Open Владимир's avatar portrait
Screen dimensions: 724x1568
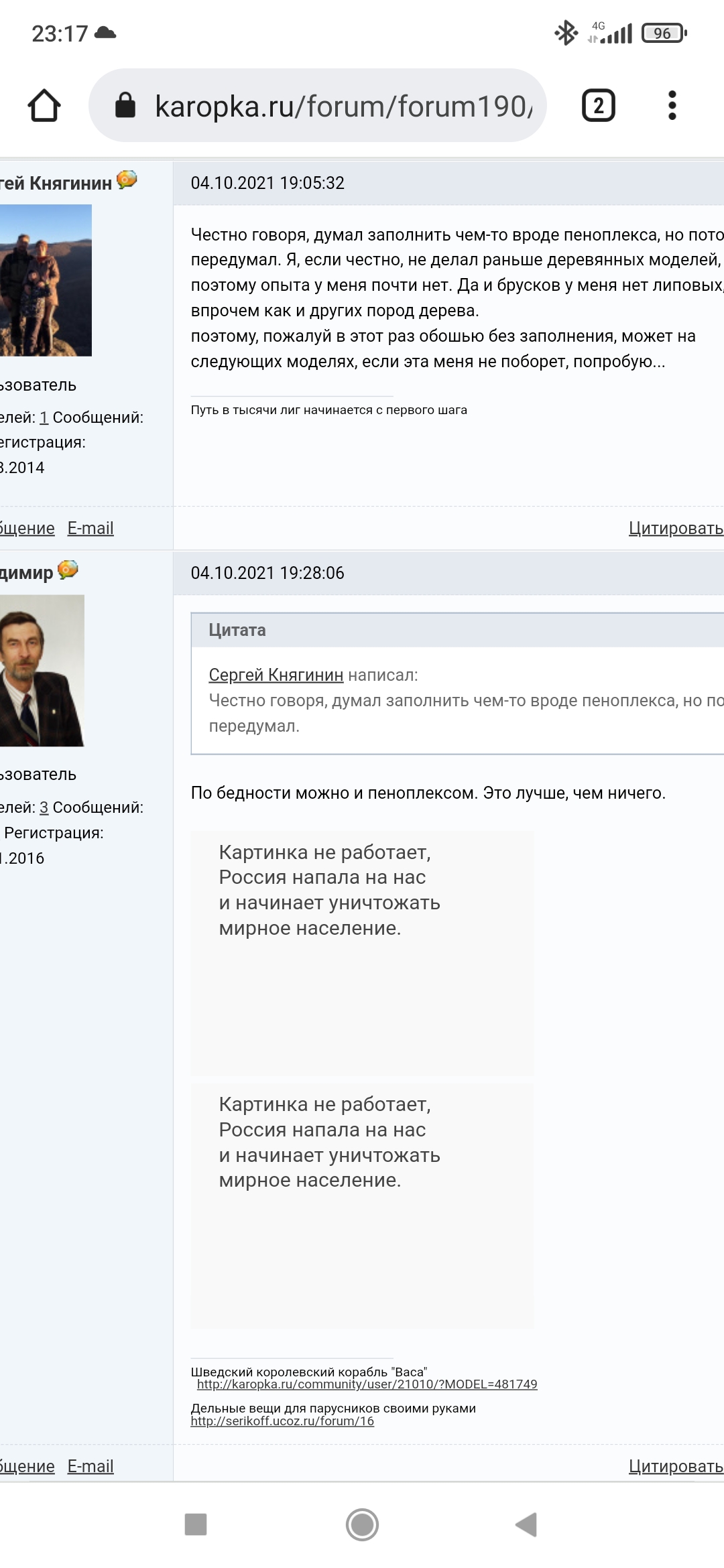pyautogui.click(x=42, y=670)
